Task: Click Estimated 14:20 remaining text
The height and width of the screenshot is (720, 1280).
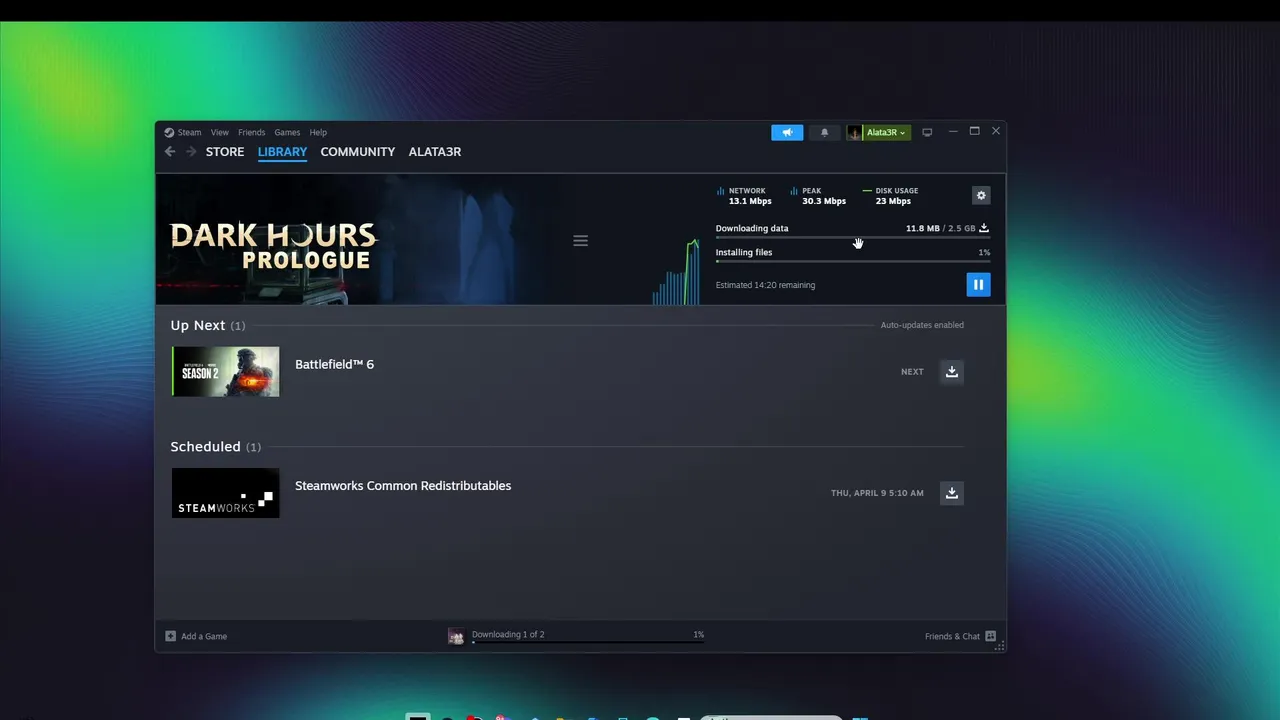Action: click(765, 285)
